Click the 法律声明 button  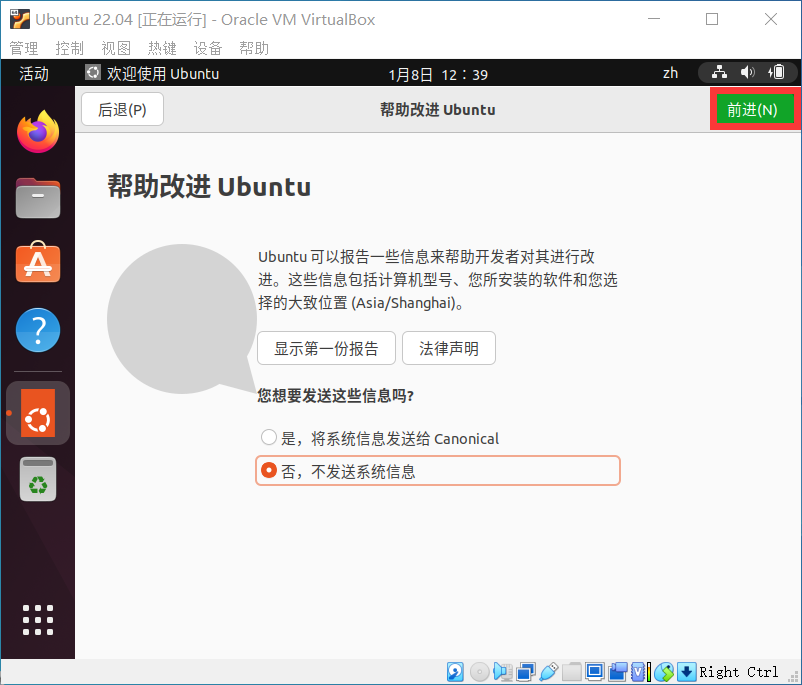pos(448,349)
